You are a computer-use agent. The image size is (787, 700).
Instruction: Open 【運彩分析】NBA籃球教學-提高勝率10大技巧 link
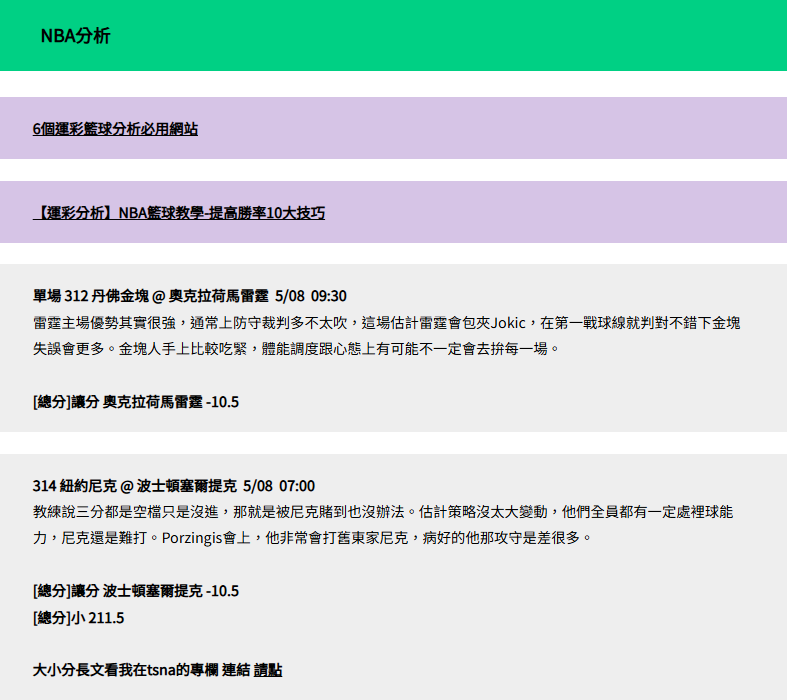point(179,213)
